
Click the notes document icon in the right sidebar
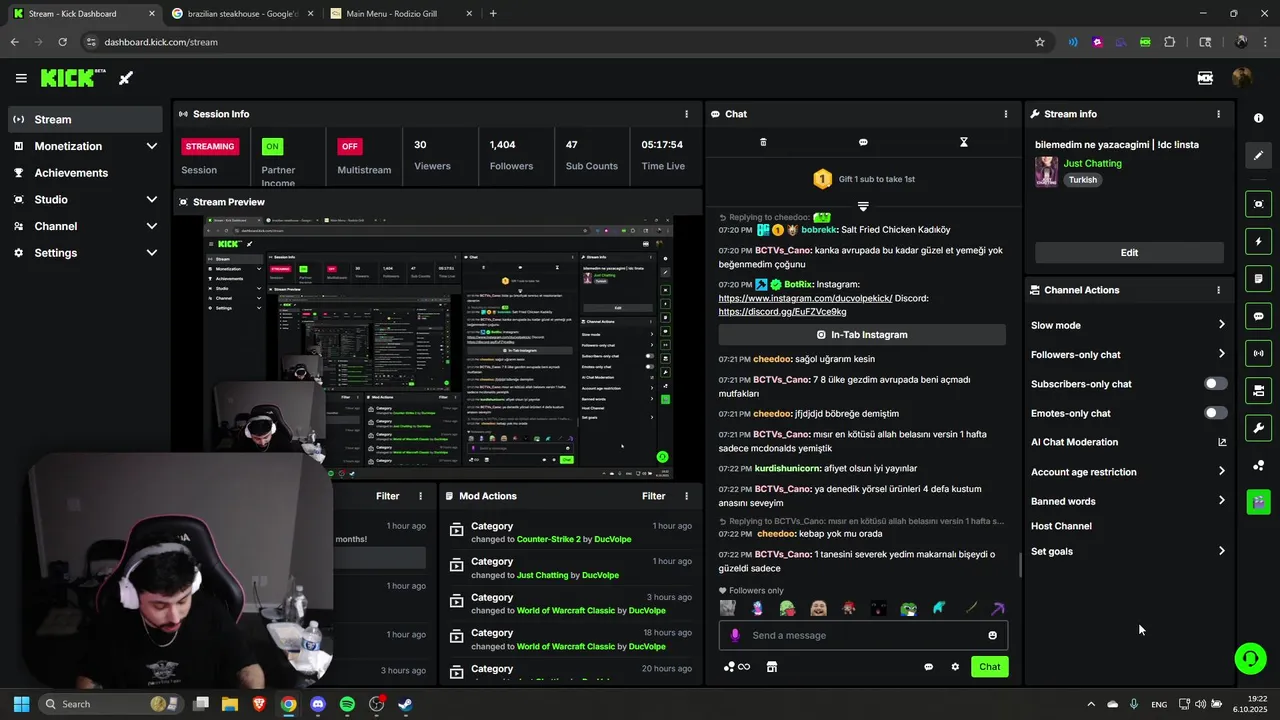(x=1258, y=278)
